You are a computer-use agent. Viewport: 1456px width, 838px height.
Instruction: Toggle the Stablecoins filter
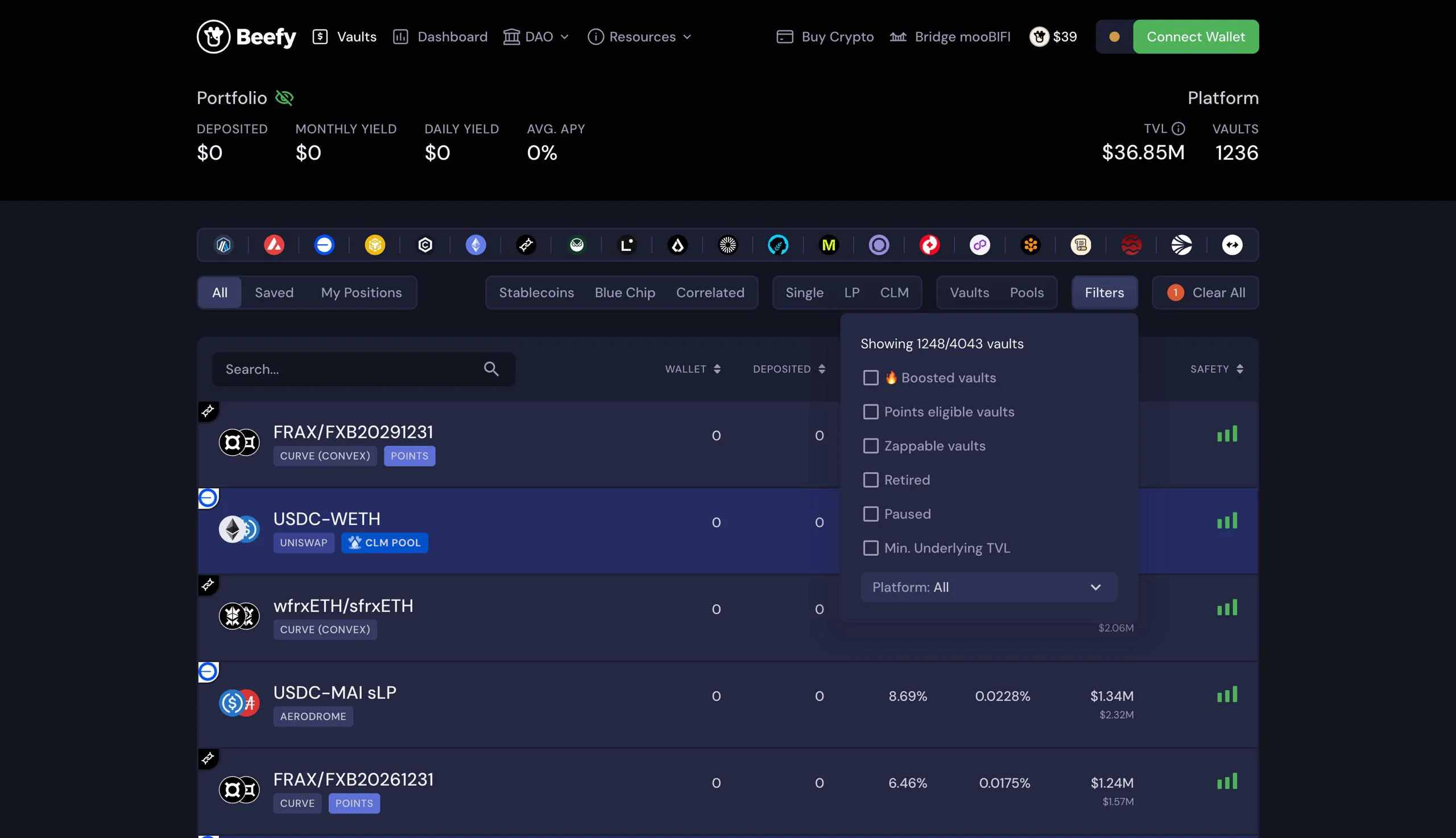(536, 292)
